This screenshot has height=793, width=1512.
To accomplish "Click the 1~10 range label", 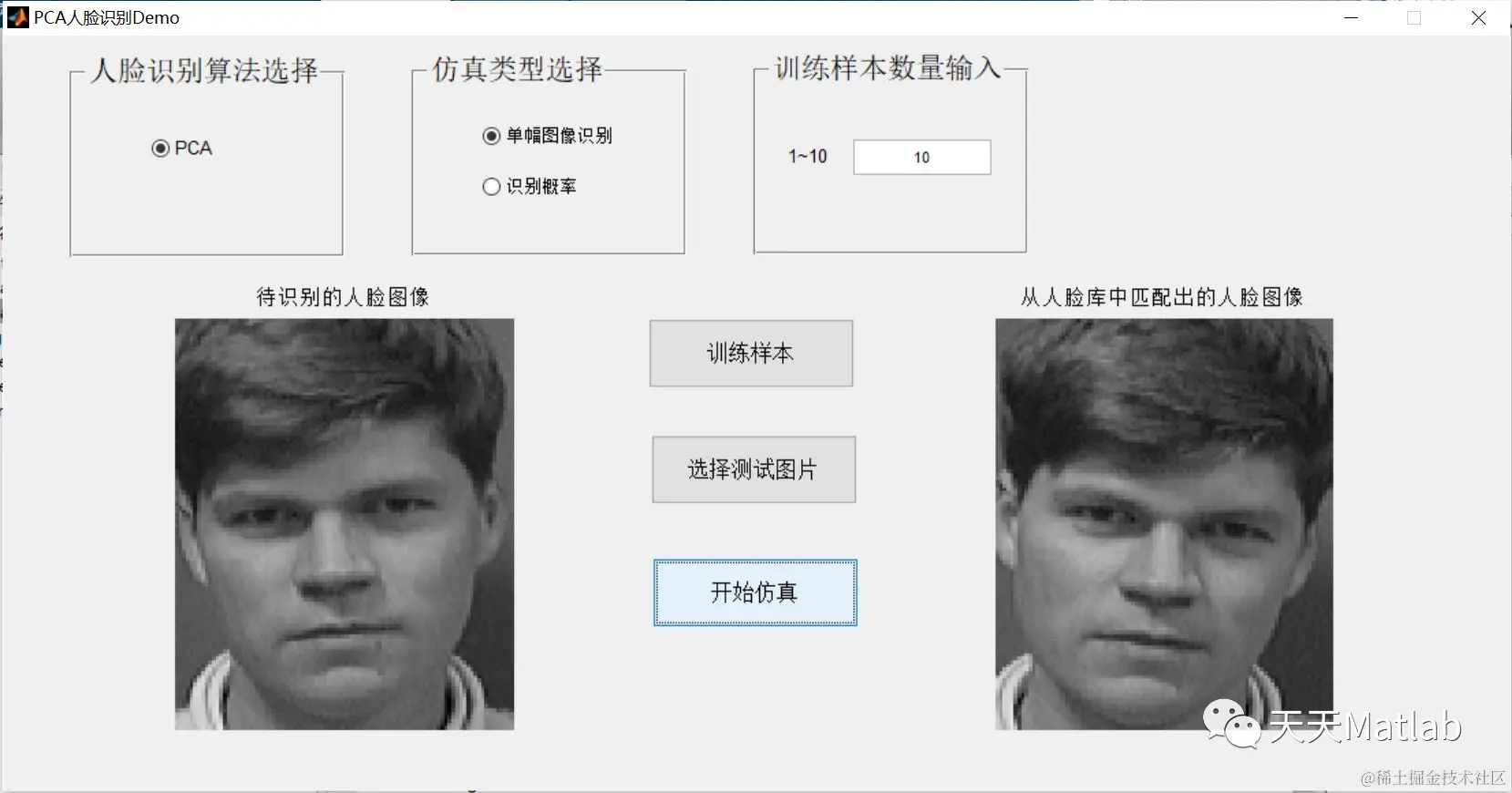I will tap(807, 157).
